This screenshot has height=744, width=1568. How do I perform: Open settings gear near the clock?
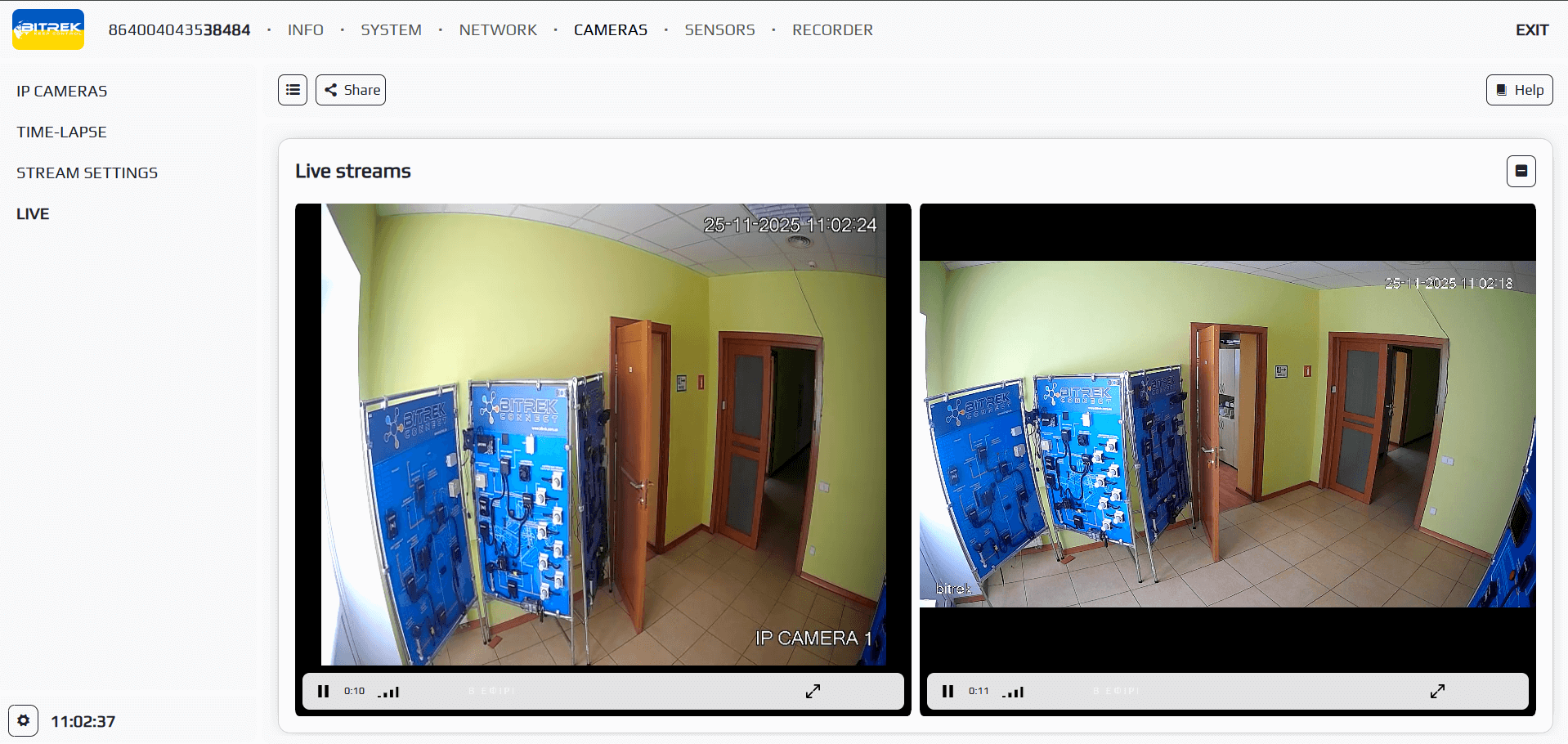(x=24, y=721)
